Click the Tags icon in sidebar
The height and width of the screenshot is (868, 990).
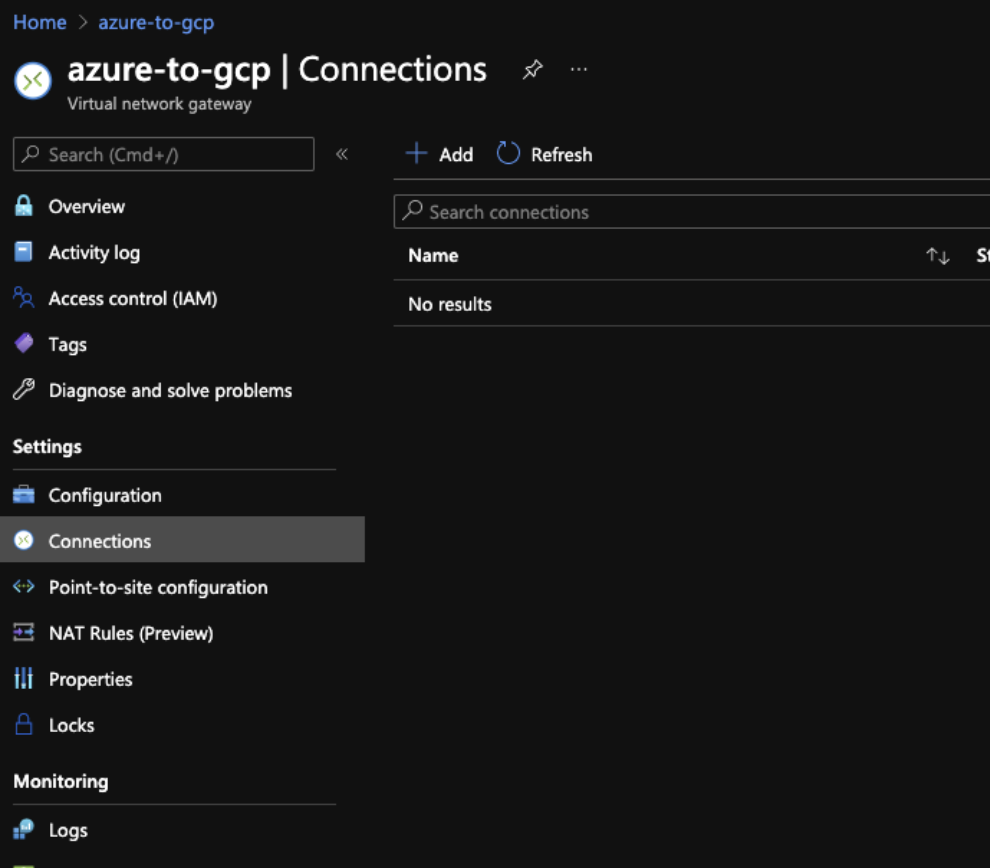coord(23,344)
